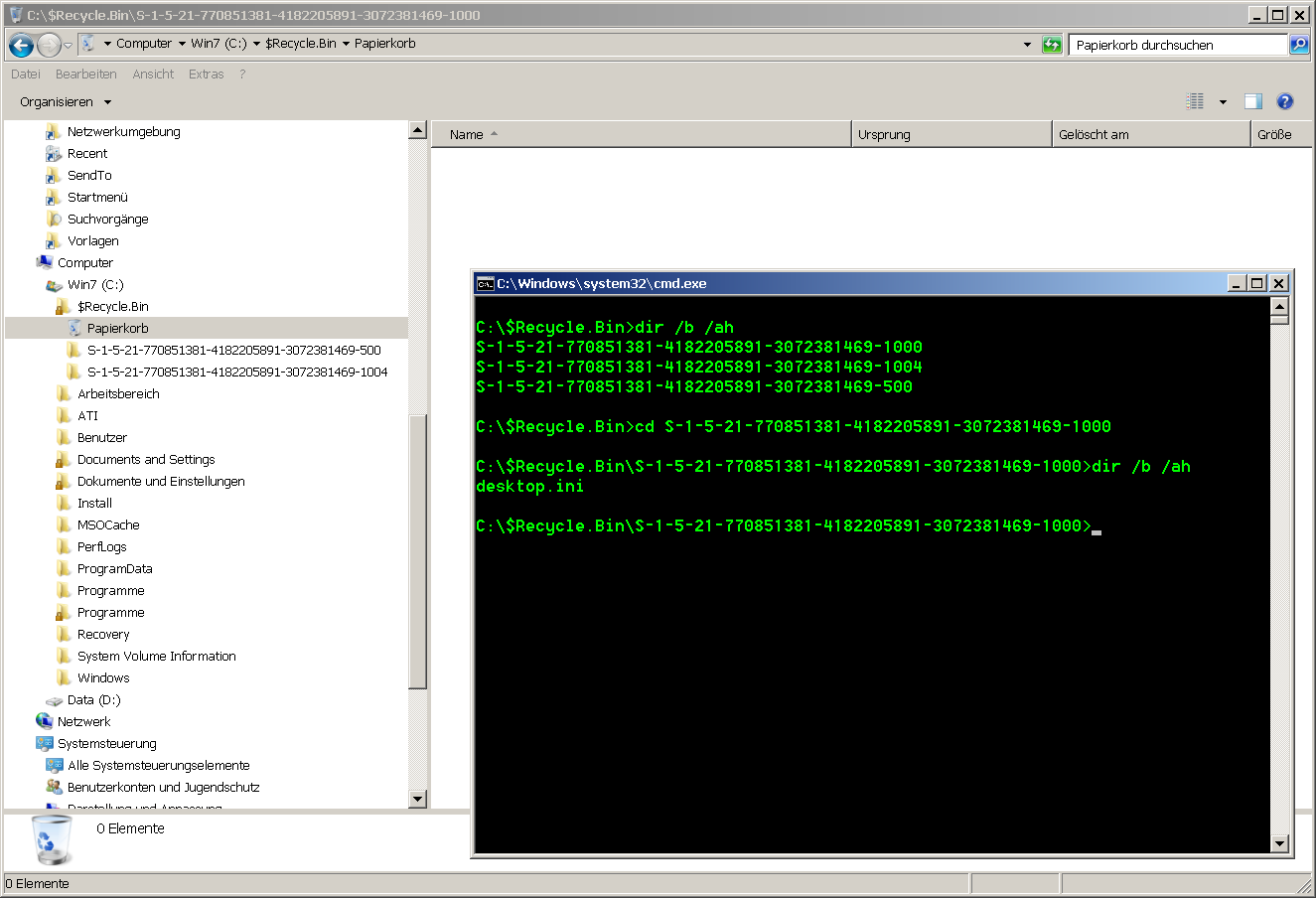Go forward with the Forward arrow button
The width and height of the screenshot is (1316, 898).
(49, 45)
